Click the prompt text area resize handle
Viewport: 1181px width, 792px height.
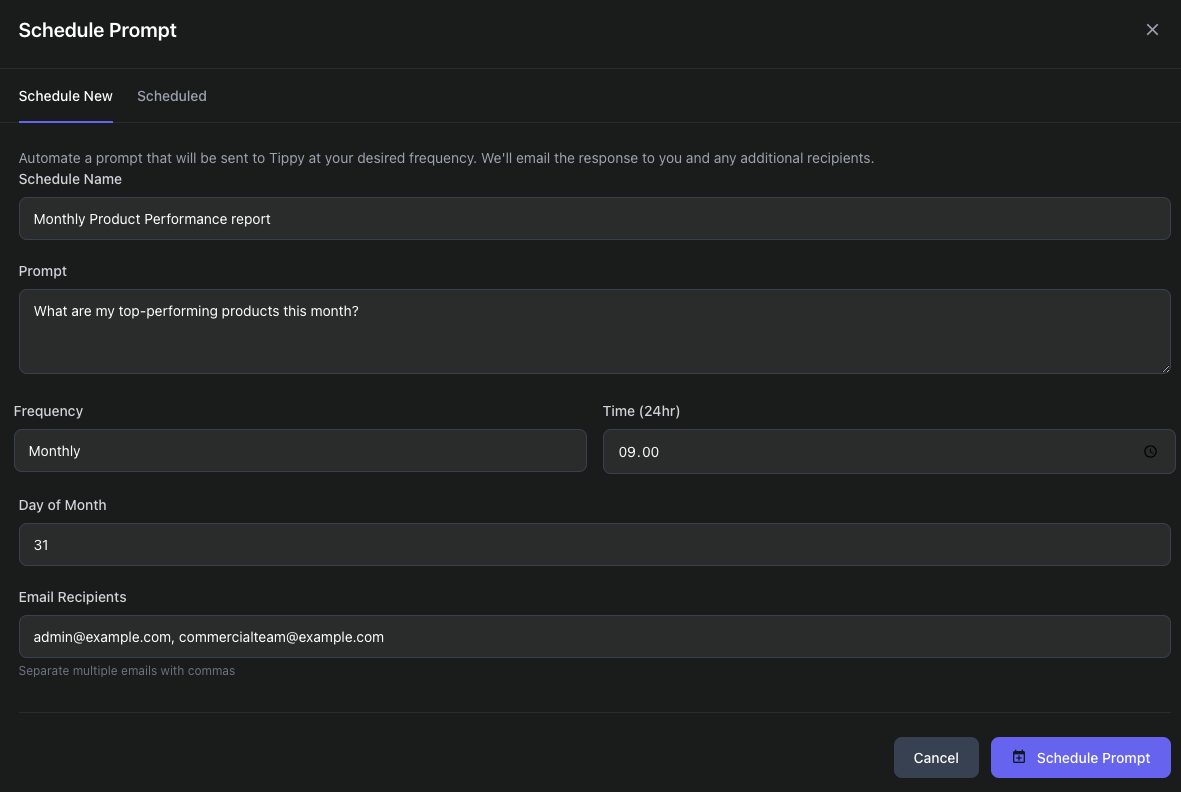coord(1165,368)
